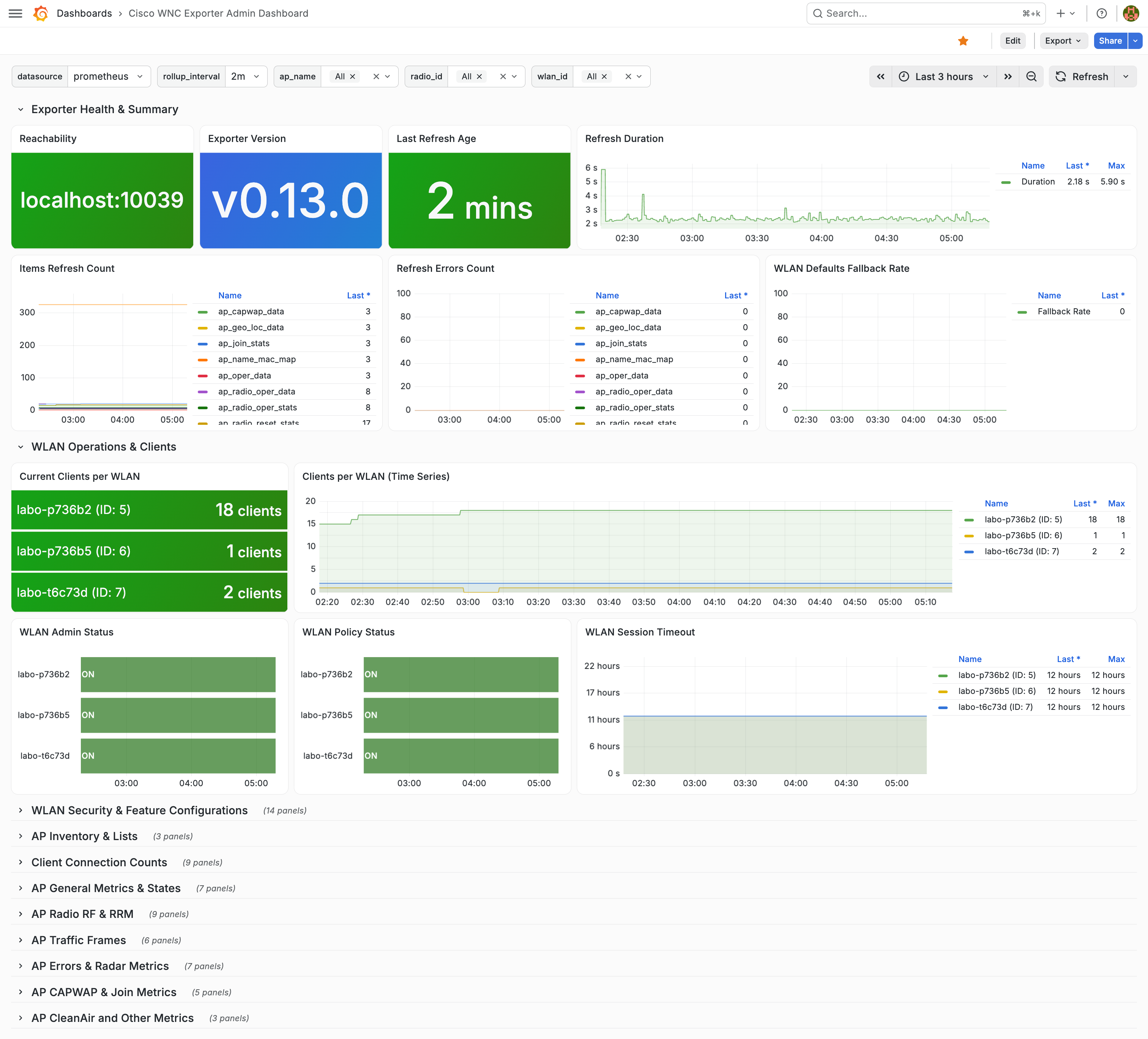Open the datasource prometheus dropdown
This screenshot has height=1039, width=1148.
point(109,76)
